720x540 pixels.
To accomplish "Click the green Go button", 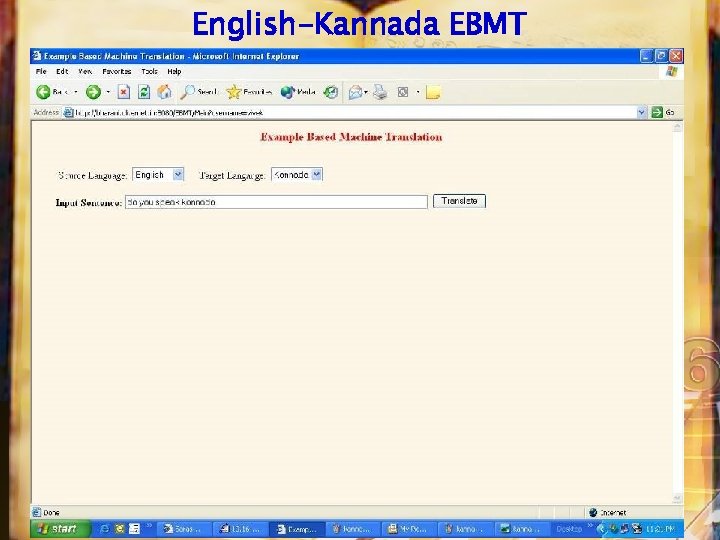I will 663,112.
